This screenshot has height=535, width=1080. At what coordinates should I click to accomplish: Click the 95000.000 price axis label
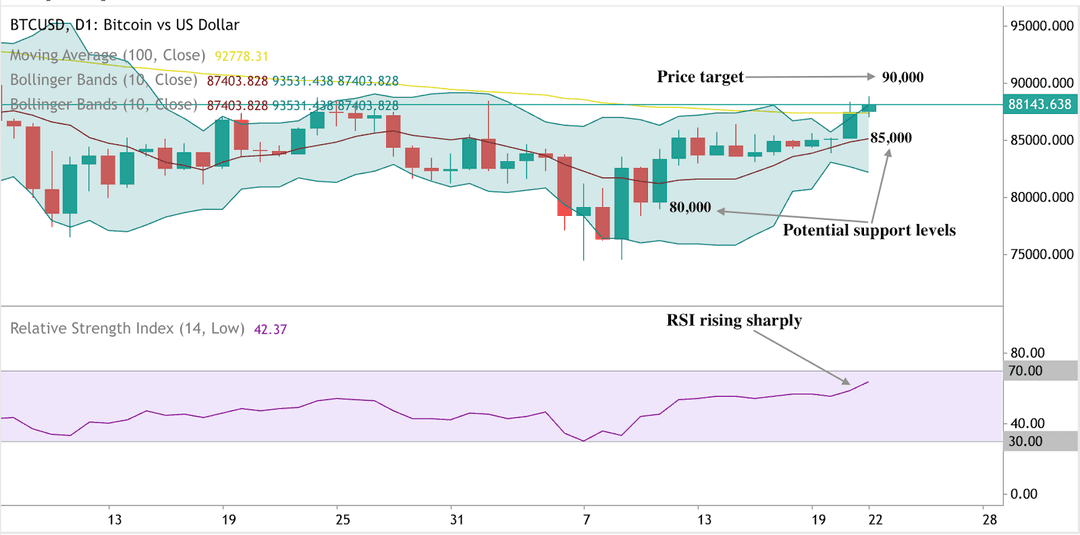click(x=1040, y=26)
